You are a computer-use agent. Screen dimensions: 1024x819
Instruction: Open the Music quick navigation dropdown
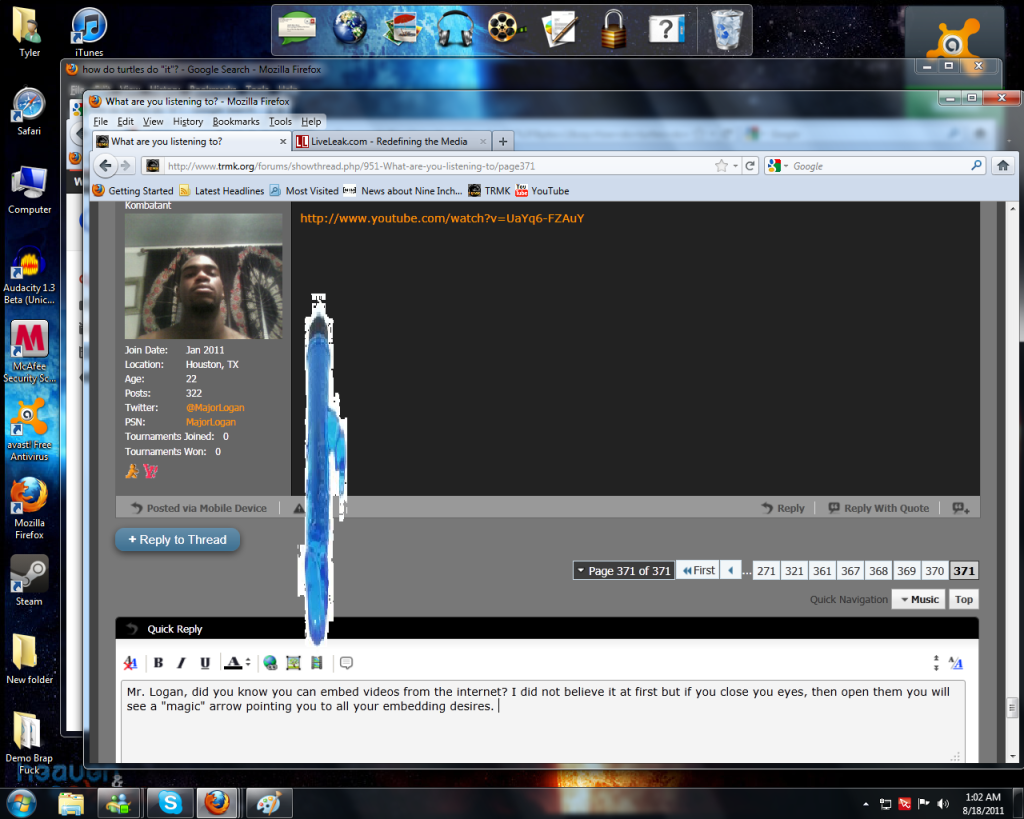coord(917,600)
